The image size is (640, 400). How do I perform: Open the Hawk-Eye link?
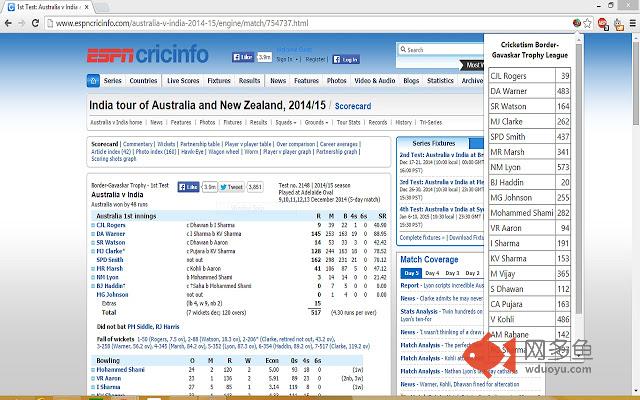point(192,151)
